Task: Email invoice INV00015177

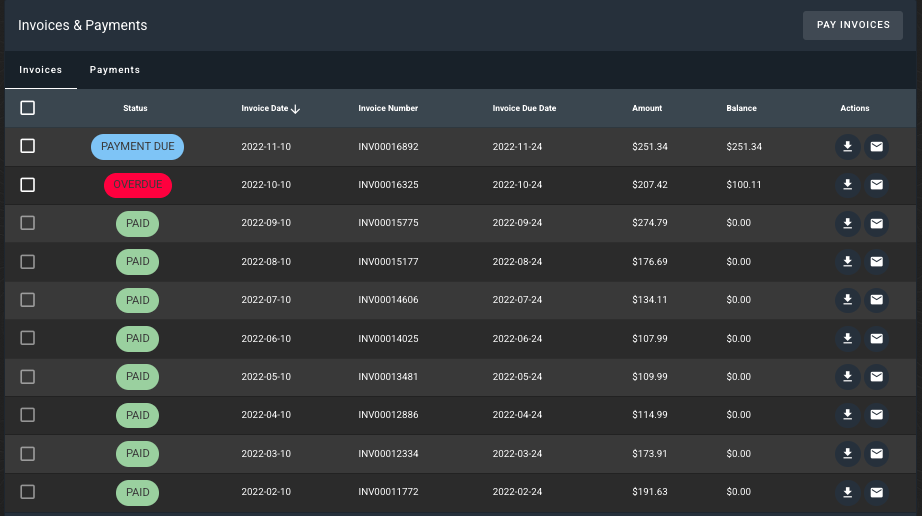Action: (876, 262)
